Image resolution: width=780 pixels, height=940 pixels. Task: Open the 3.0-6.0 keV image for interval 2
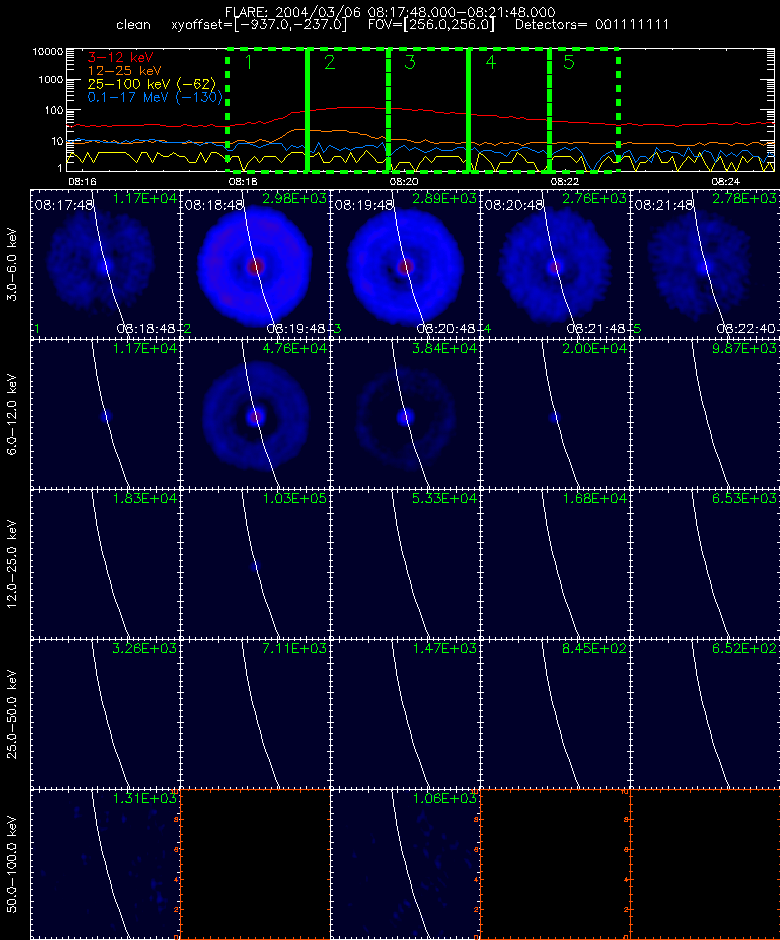(x=255, y=264)
